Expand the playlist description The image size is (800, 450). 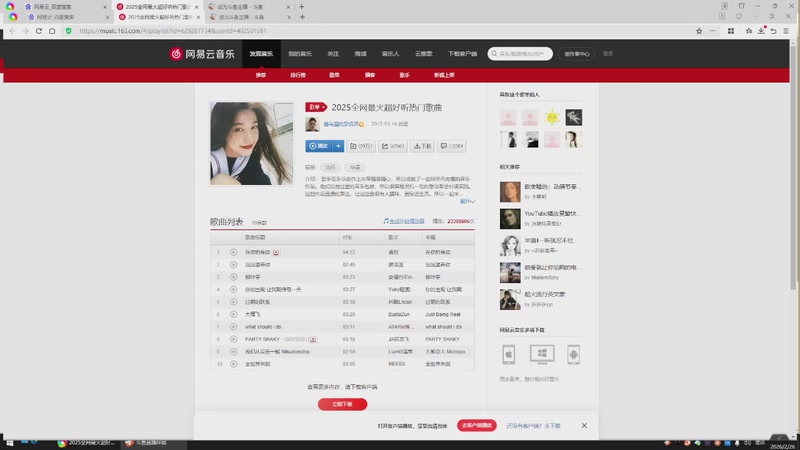pyautogui.click(x=467, y=202)
